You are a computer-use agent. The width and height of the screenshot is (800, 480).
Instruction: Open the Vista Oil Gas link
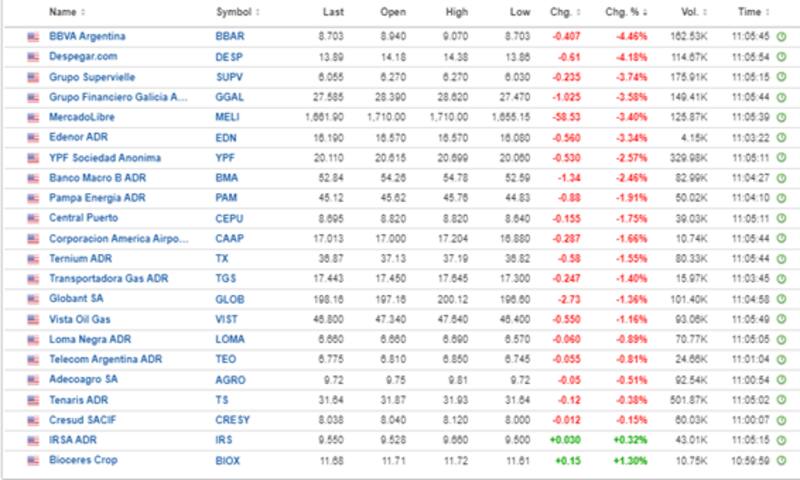(x=79, y=318)
